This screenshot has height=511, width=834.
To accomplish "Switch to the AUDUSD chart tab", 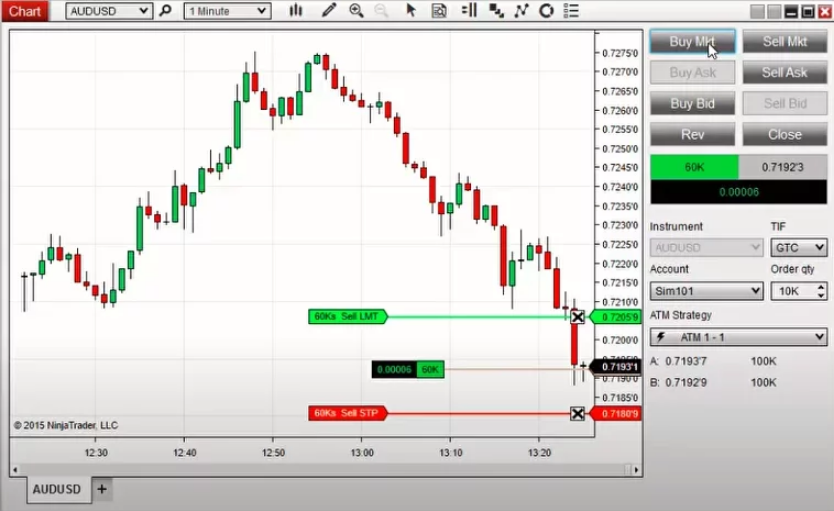I will (x=56, y=489).
